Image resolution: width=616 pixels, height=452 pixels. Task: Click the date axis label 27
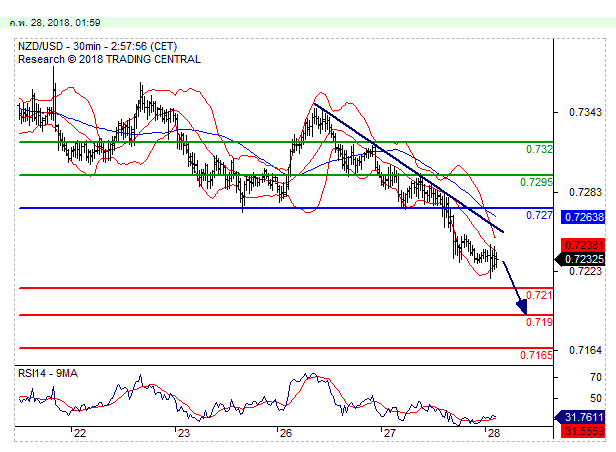(x=389, y=433)
